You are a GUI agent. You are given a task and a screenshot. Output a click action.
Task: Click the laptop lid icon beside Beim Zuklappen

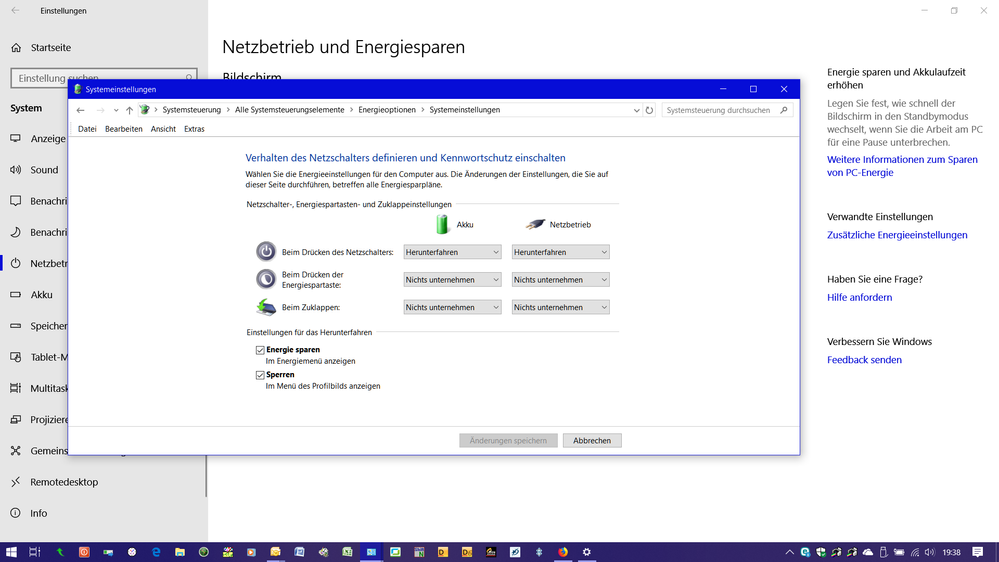266,307
